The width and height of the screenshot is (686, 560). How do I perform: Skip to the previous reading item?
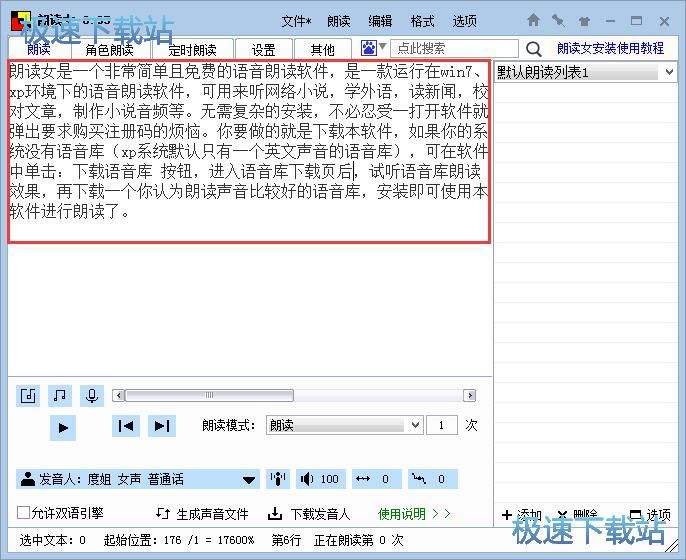click(126, 426)
